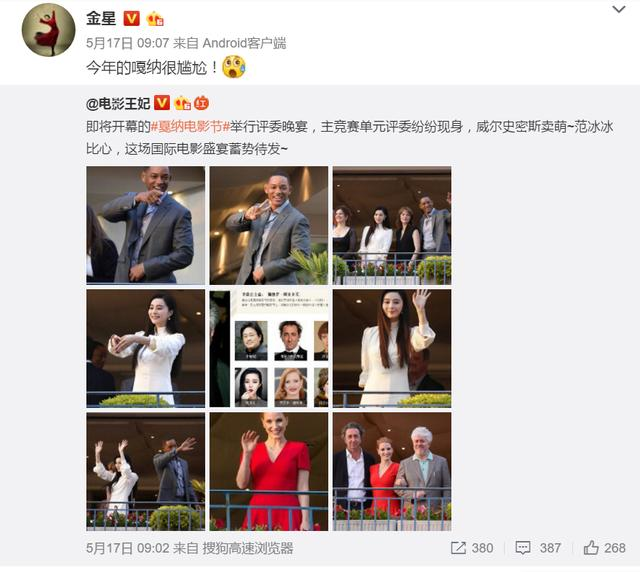Open 金星's profile avatar
The height and width of the screenshot is (572, 640).
(x=48, y=30)
